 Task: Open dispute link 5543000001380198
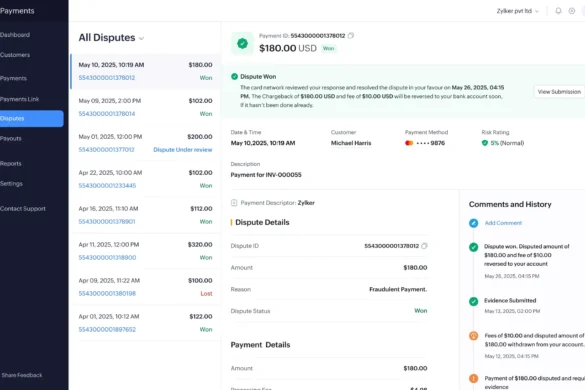(107, 294)
